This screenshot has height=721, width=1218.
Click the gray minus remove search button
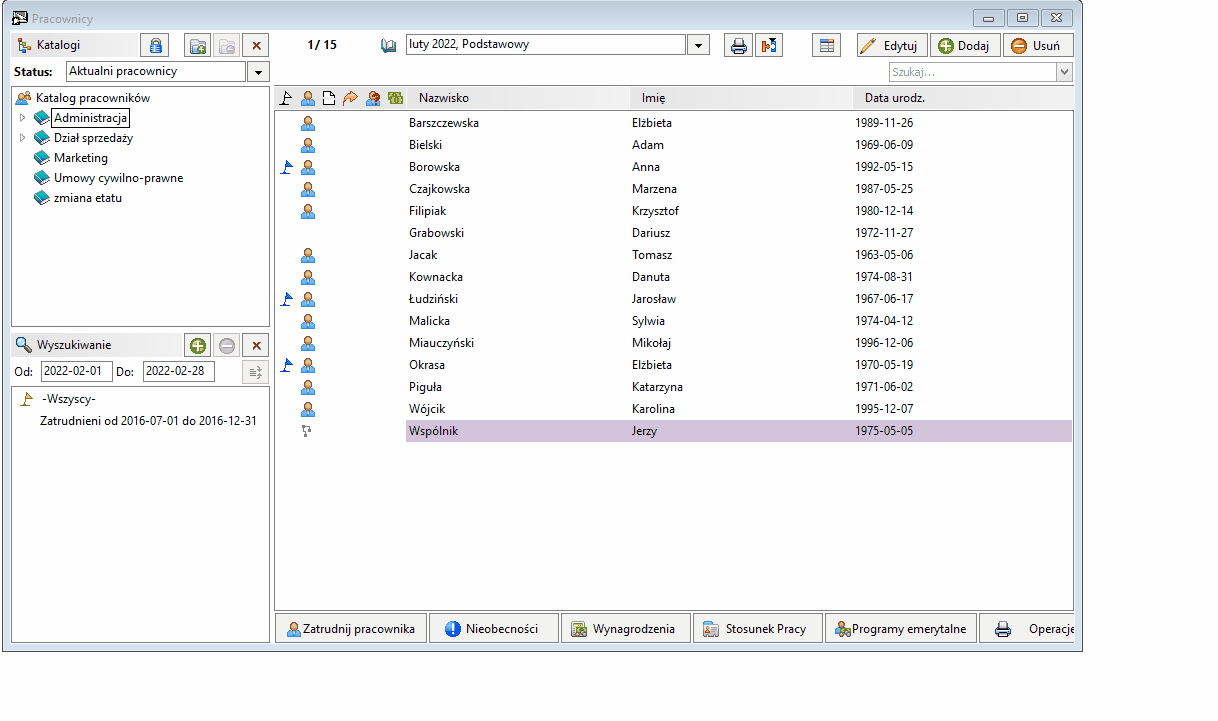(227, 345)
